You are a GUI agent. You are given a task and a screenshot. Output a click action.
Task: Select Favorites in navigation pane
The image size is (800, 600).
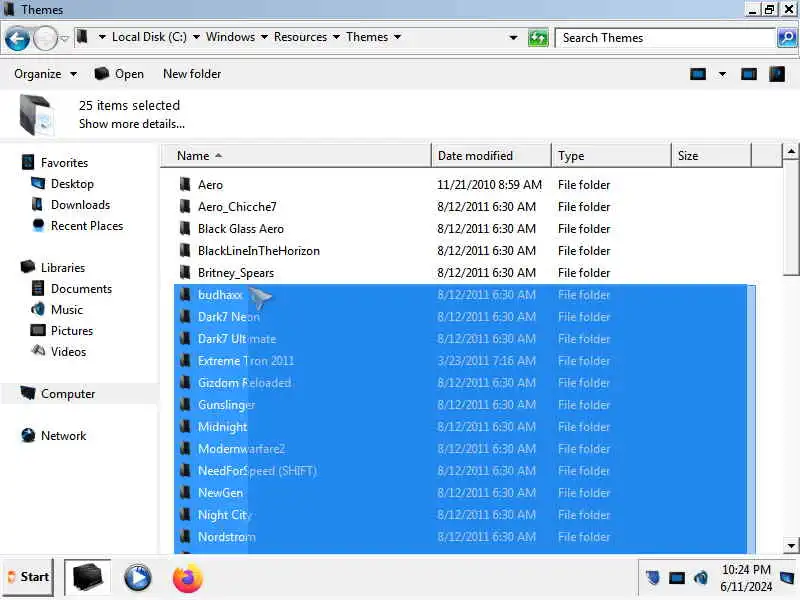(x=55, y=163)
